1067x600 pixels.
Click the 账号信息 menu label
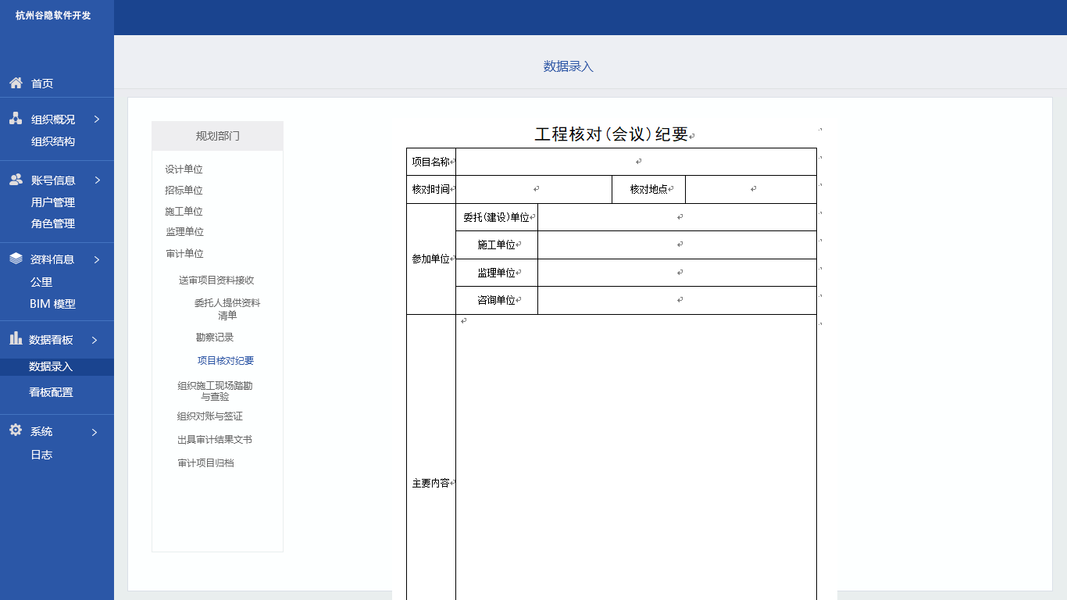[52, 180]
